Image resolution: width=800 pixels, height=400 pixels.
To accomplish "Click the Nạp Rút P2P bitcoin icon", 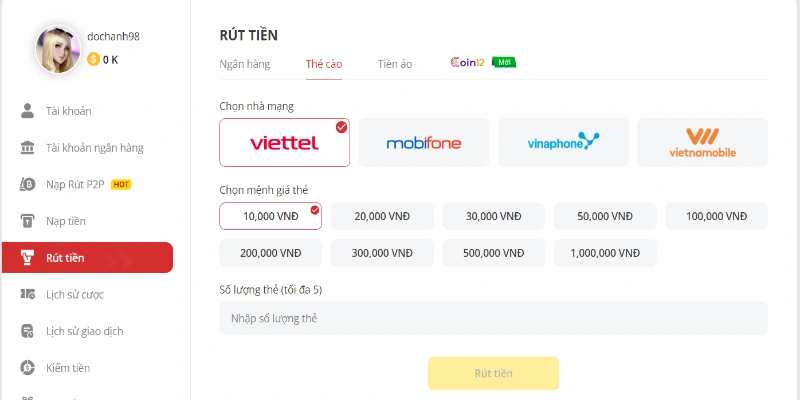I will coord(28,184).
